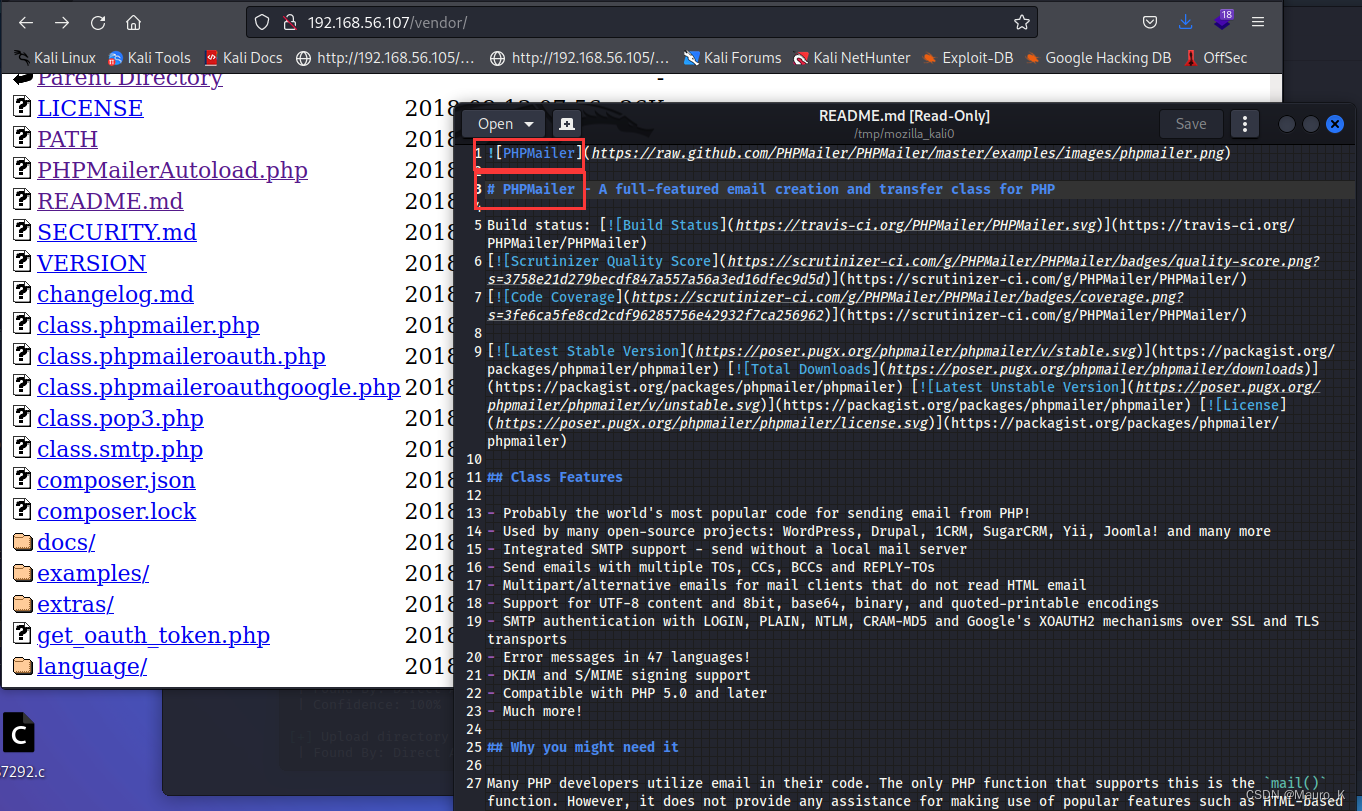
Task: Click the extension icon with 18 badge
Action: coord(1222,21)
